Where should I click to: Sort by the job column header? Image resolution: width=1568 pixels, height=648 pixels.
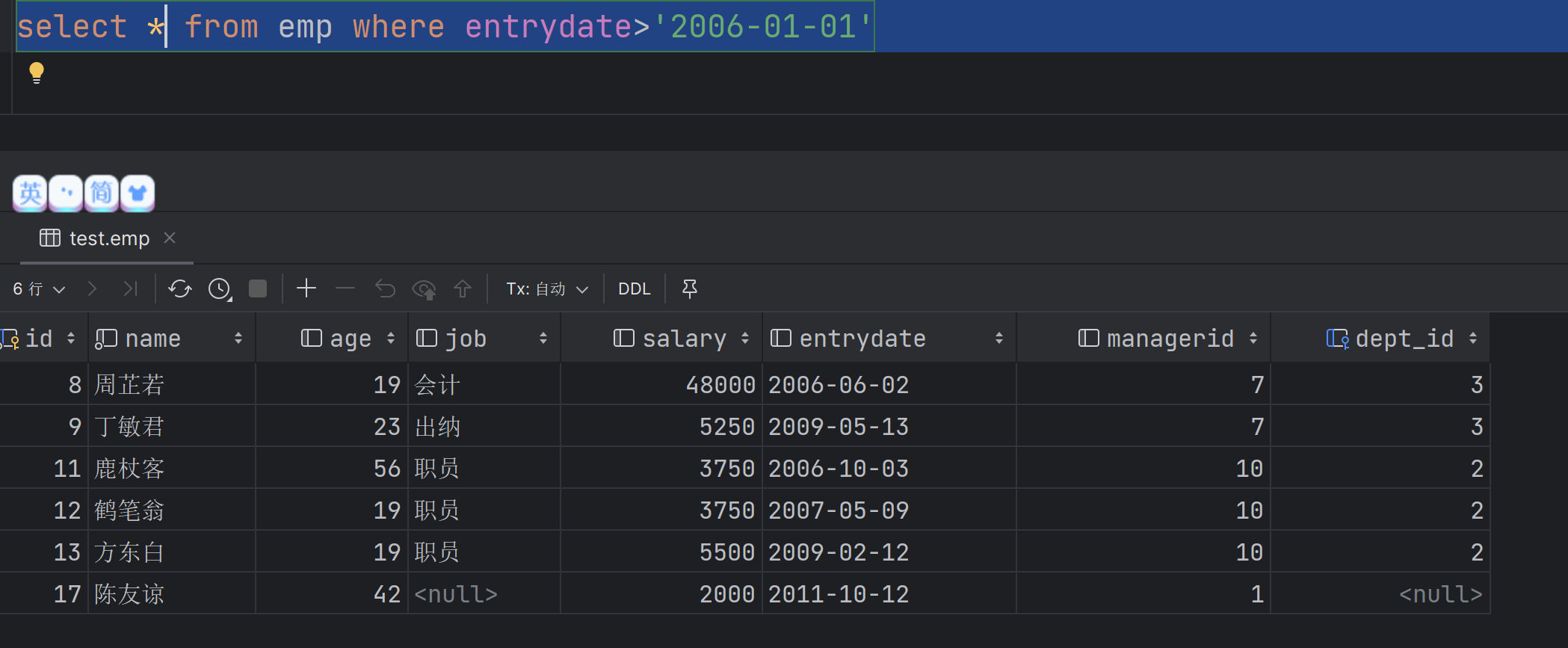coord(484,339)
